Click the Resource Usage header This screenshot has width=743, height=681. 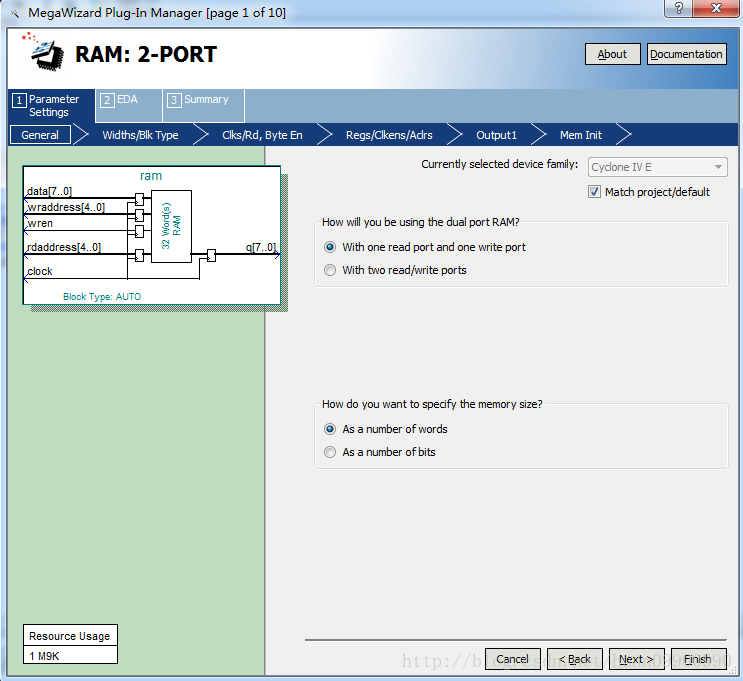coord(70,636)
